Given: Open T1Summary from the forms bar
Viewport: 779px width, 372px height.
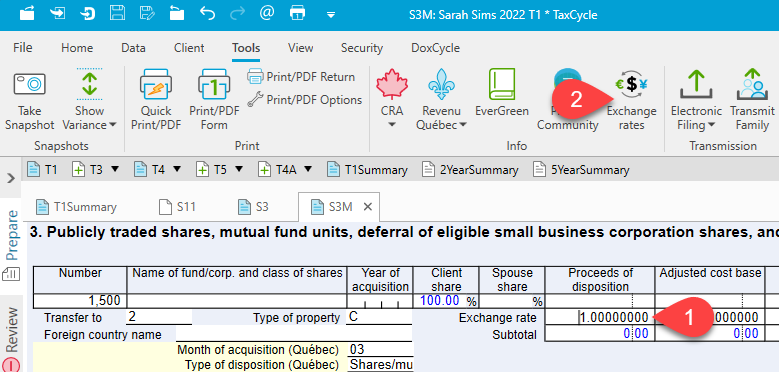Looking at the screenshot, I should point(368,170).
